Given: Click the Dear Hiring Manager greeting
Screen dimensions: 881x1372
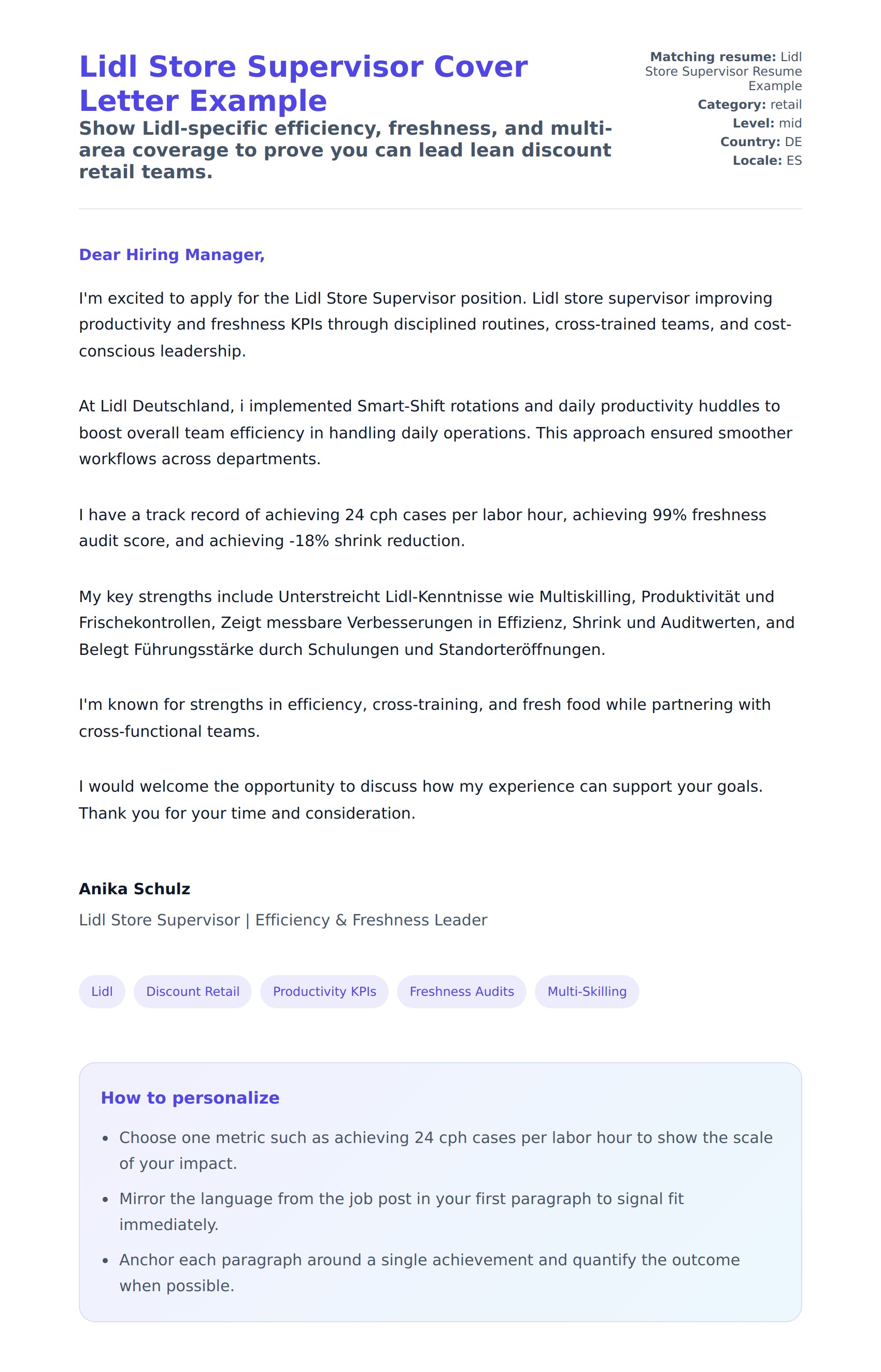Looking at the screenshot, I should pos(172,254).
